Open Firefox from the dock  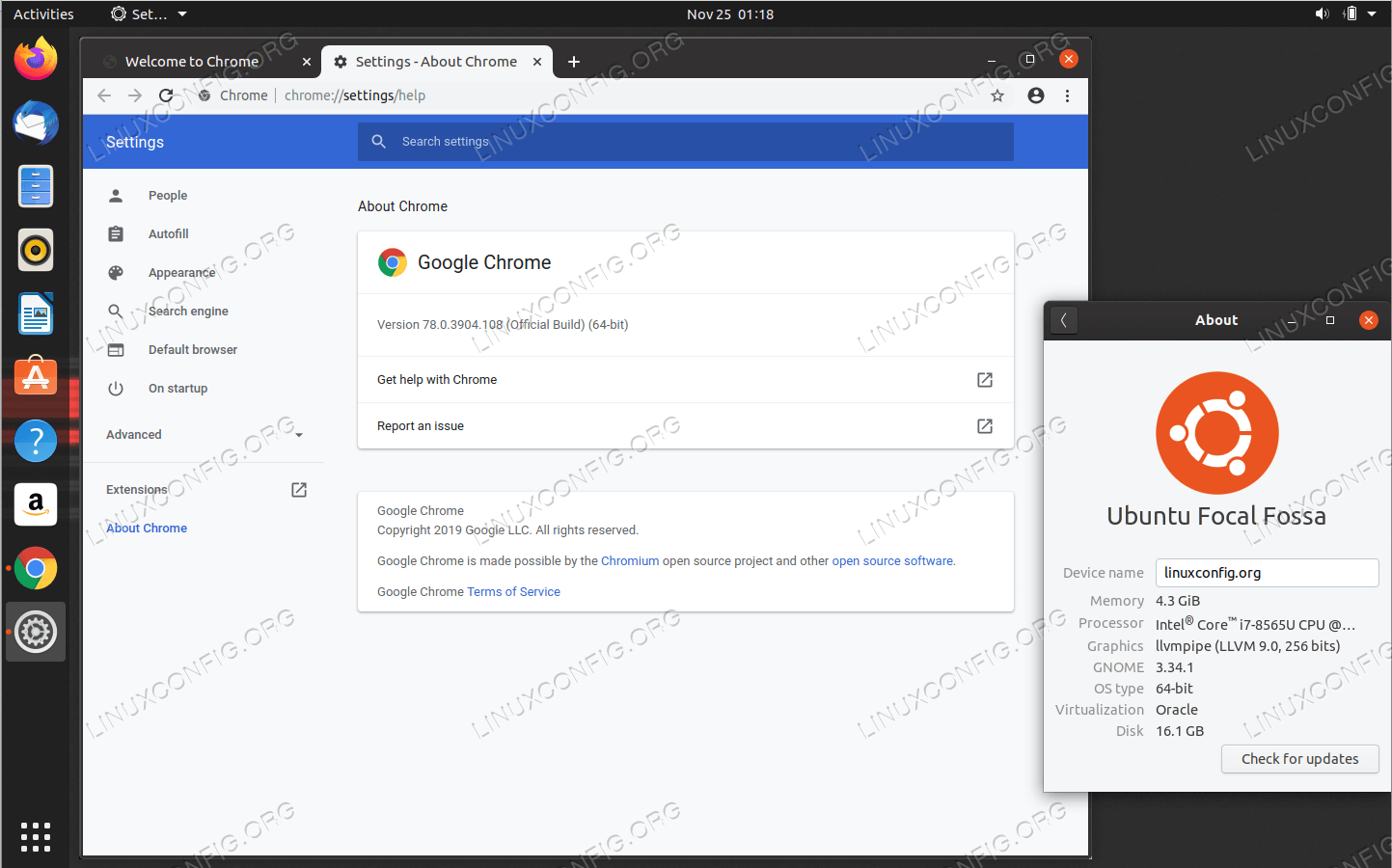(36, 59)
